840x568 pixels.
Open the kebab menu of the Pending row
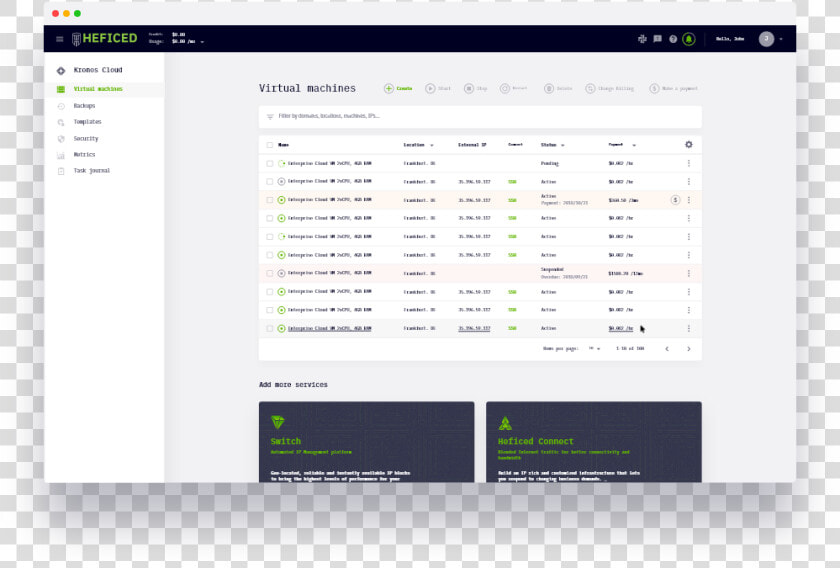pyautogui.click(x=688, y=163)
